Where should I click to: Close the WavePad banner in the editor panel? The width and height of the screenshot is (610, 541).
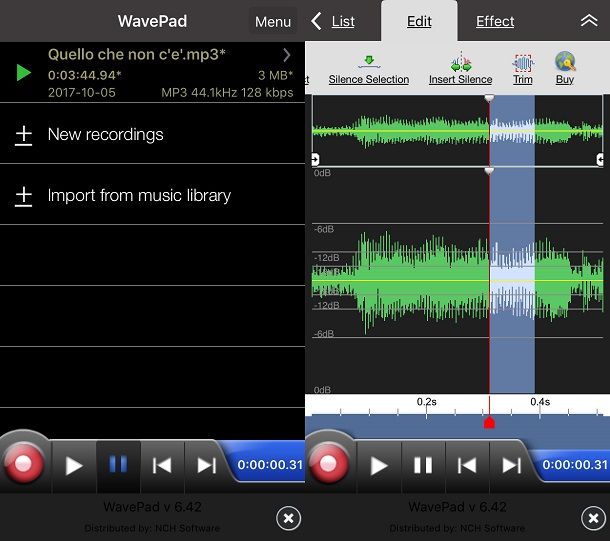[593, 518]
